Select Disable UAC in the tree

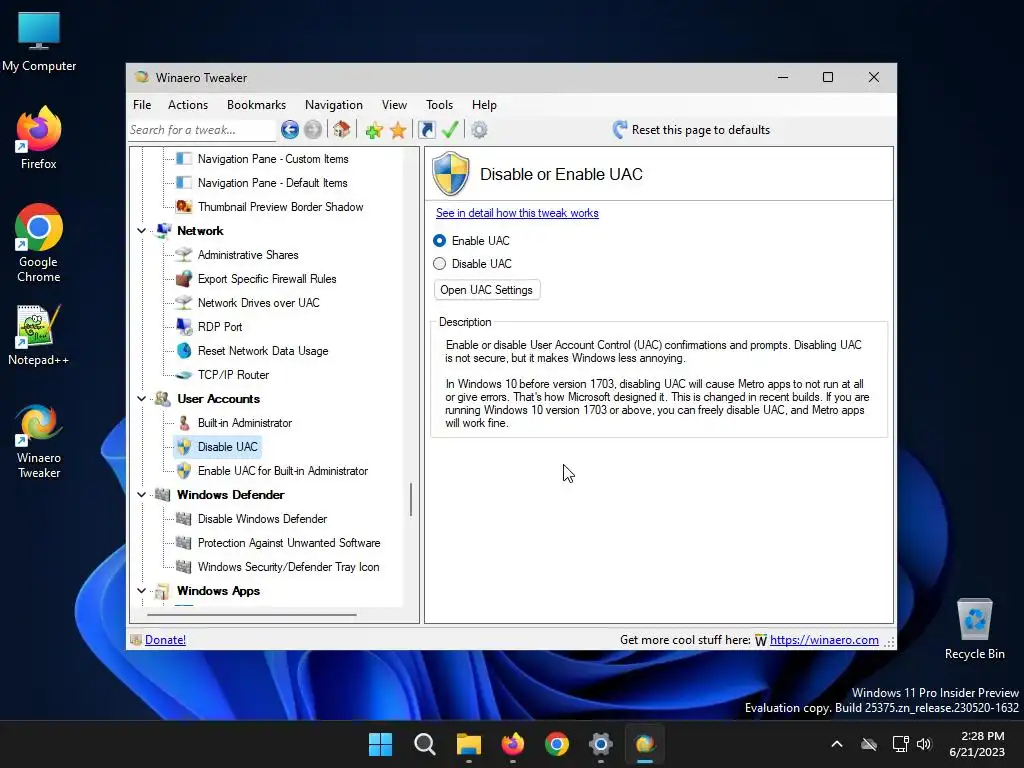(228, 447)
